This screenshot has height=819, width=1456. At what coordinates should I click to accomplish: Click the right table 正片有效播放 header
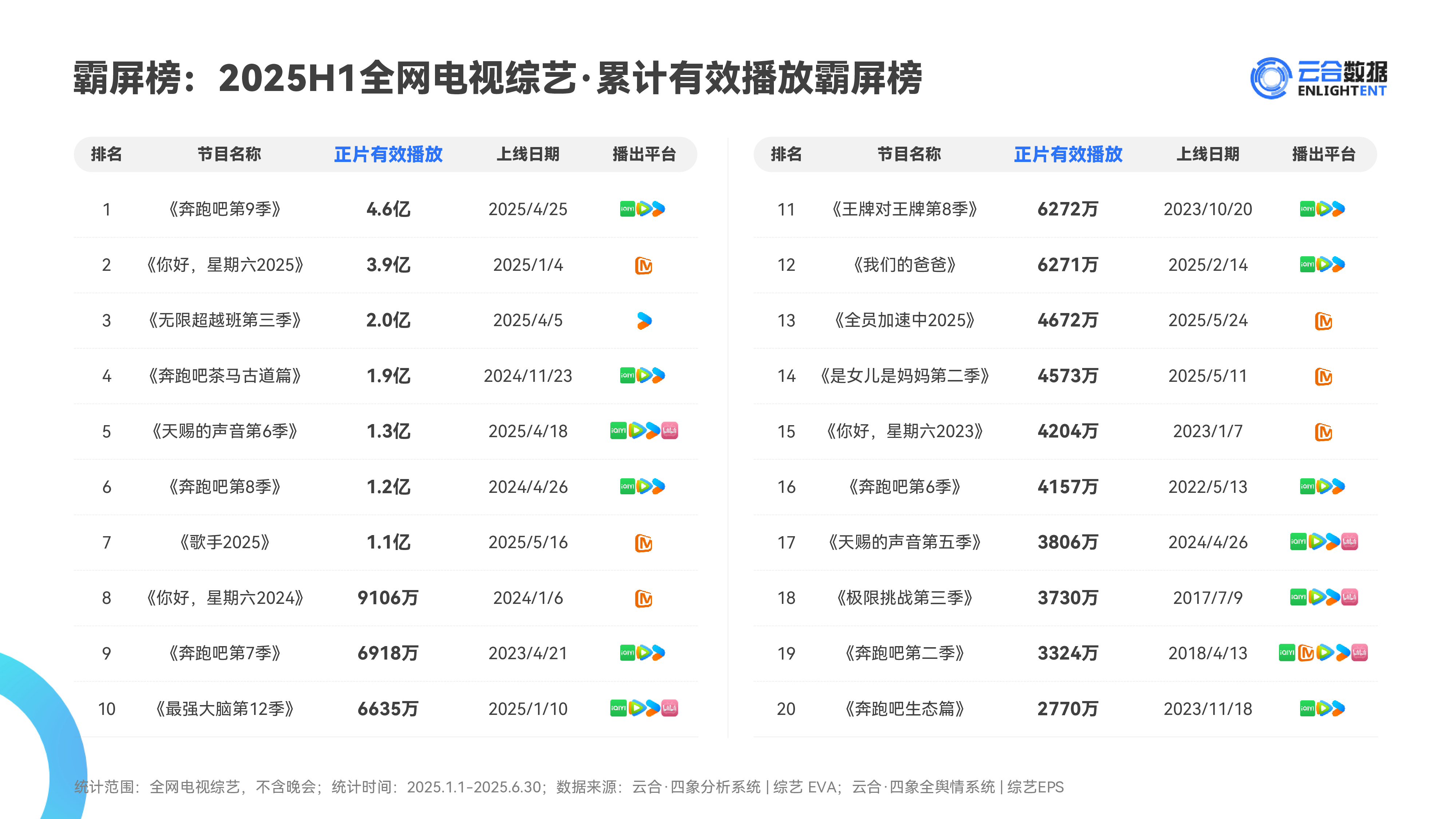tap(1068, 154)
